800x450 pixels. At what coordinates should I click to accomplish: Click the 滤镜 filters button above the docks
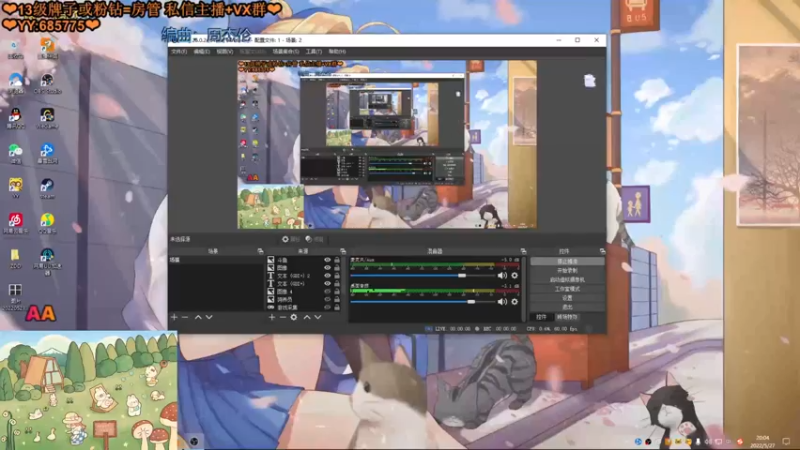[x=315, y=239]
